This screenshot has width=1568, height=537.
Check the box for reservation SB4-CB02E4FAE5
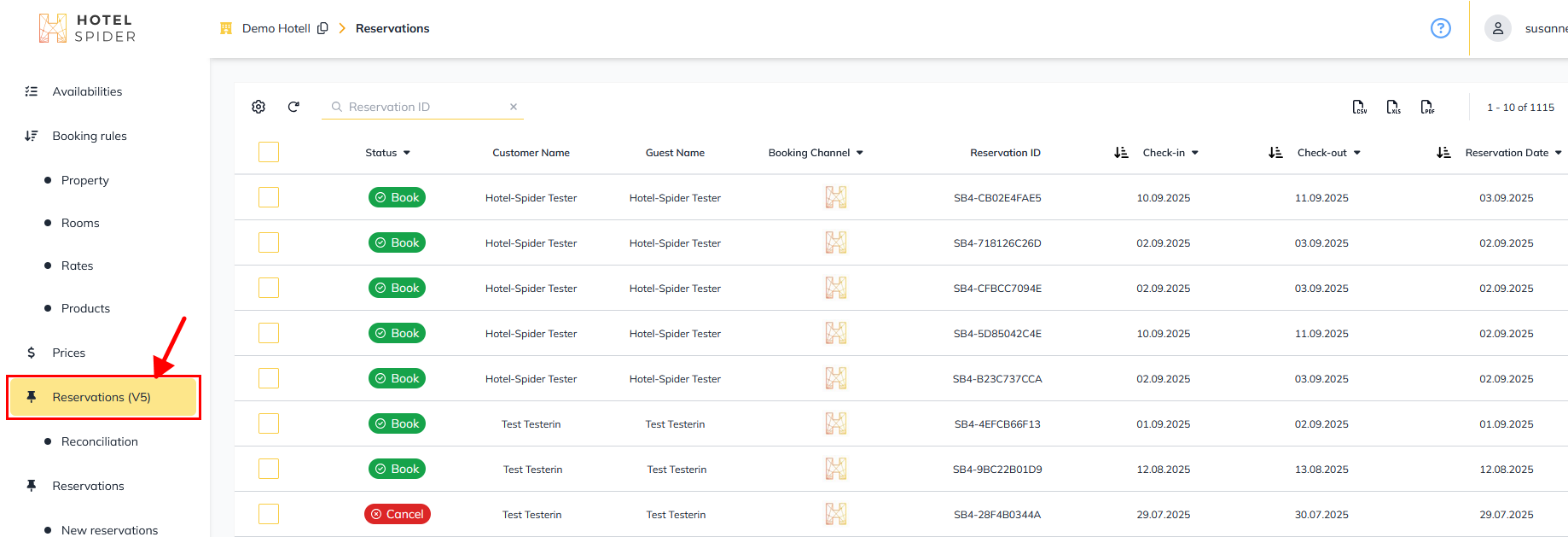[269, 197]
